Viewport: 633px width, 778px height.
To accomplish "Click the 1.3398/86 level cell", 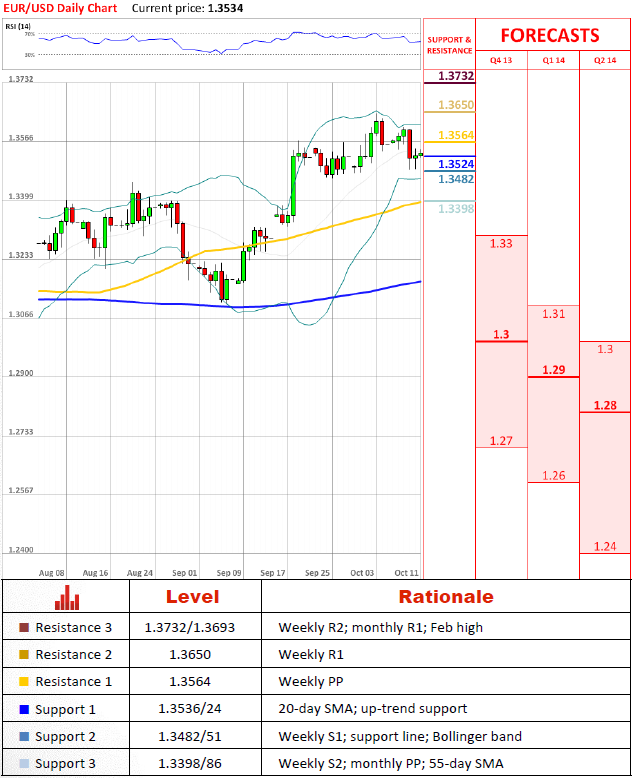I will [190, 764].
